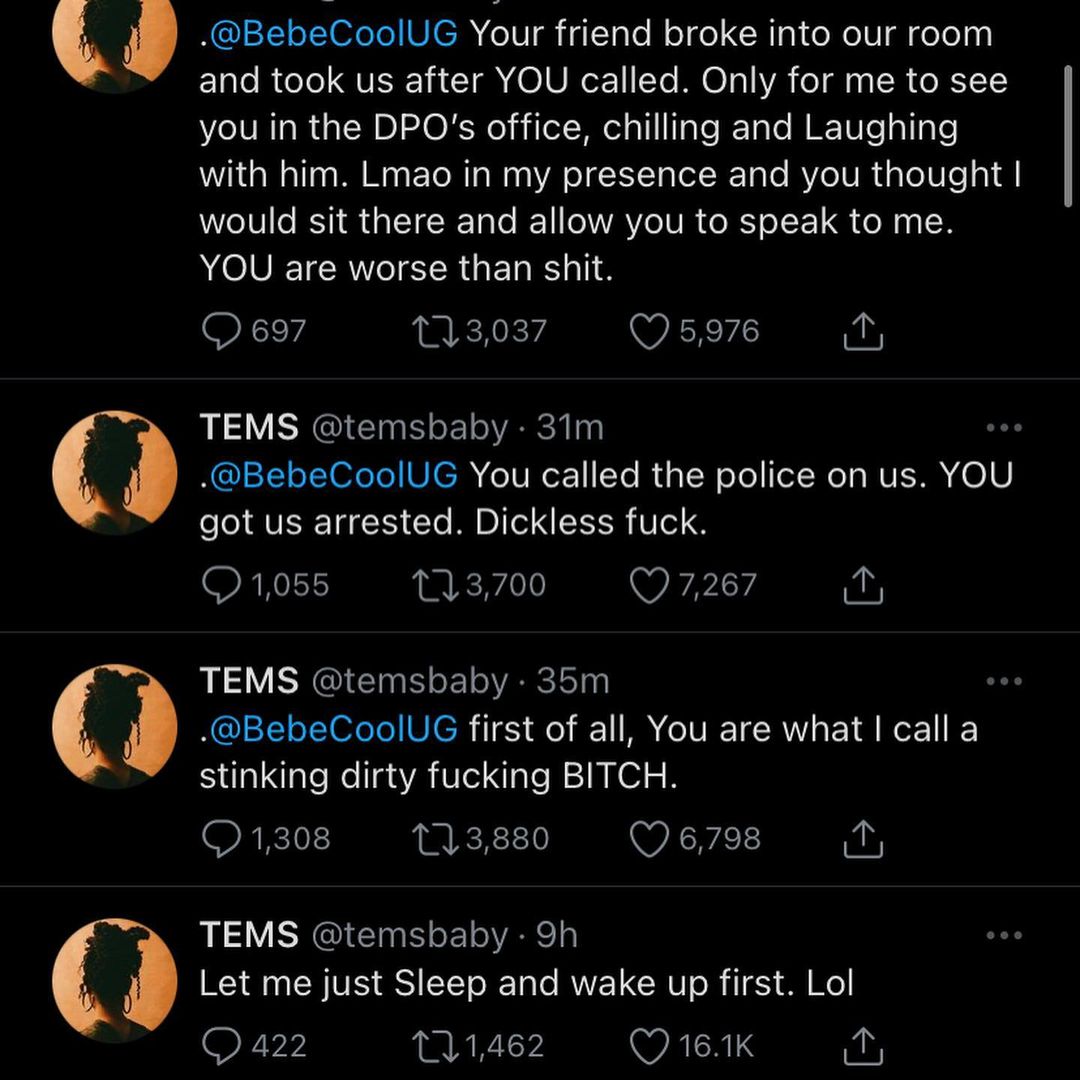Retweet the tweet with 3,037 retweets
This screenshot has height=1080, width=1080.
pyautogui.click(x=435, y=332)
